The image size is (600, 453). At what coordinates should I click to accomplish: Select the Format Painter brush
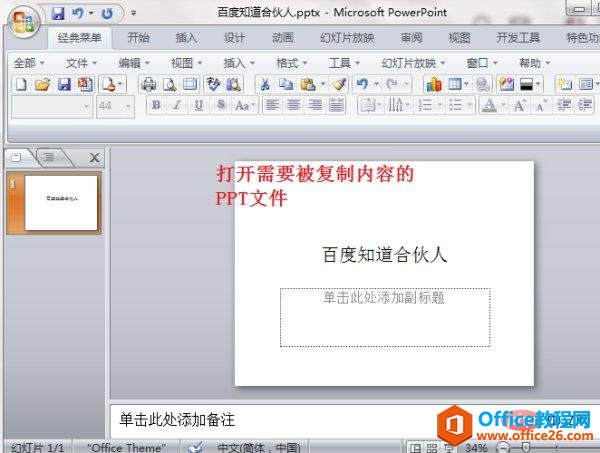tap(339, 84)
